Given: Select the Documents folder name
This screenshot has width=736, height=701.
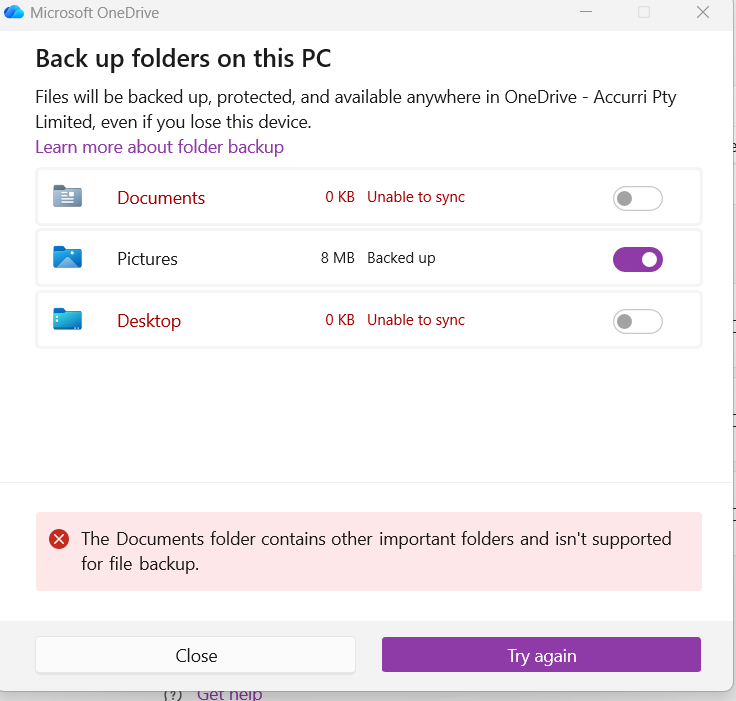Looking at the screenshot, I should (x=161, y=198).
